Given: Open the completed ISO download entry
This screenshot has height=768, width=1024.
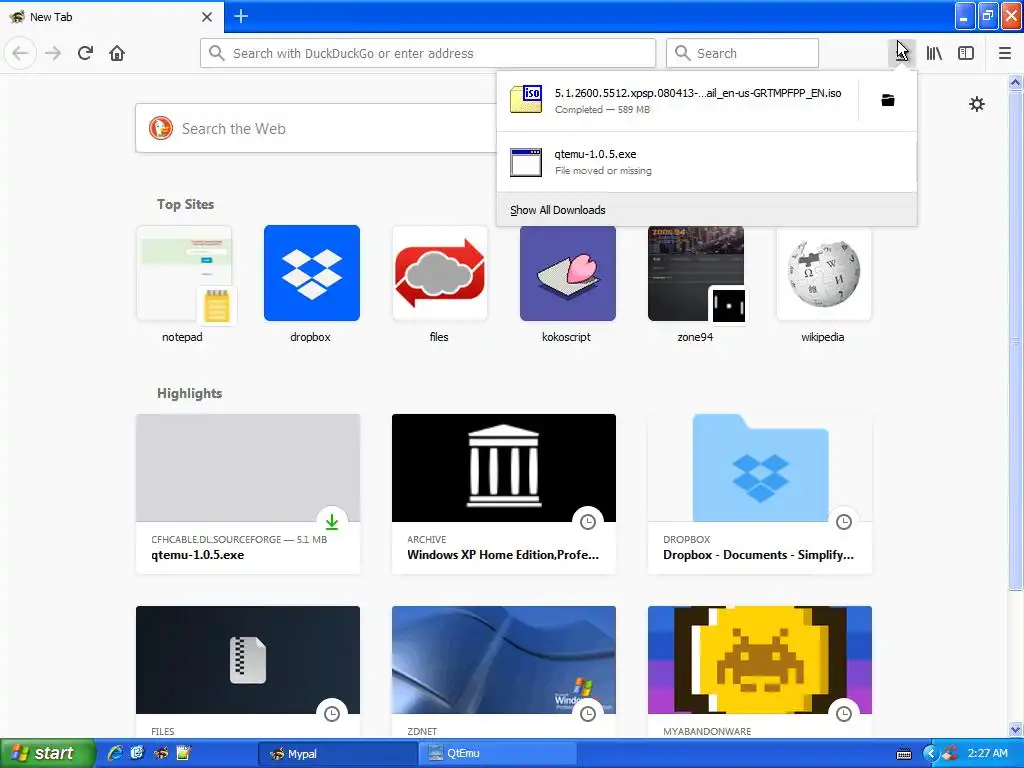Looking at the screenshot, I should tap(677, 101).
